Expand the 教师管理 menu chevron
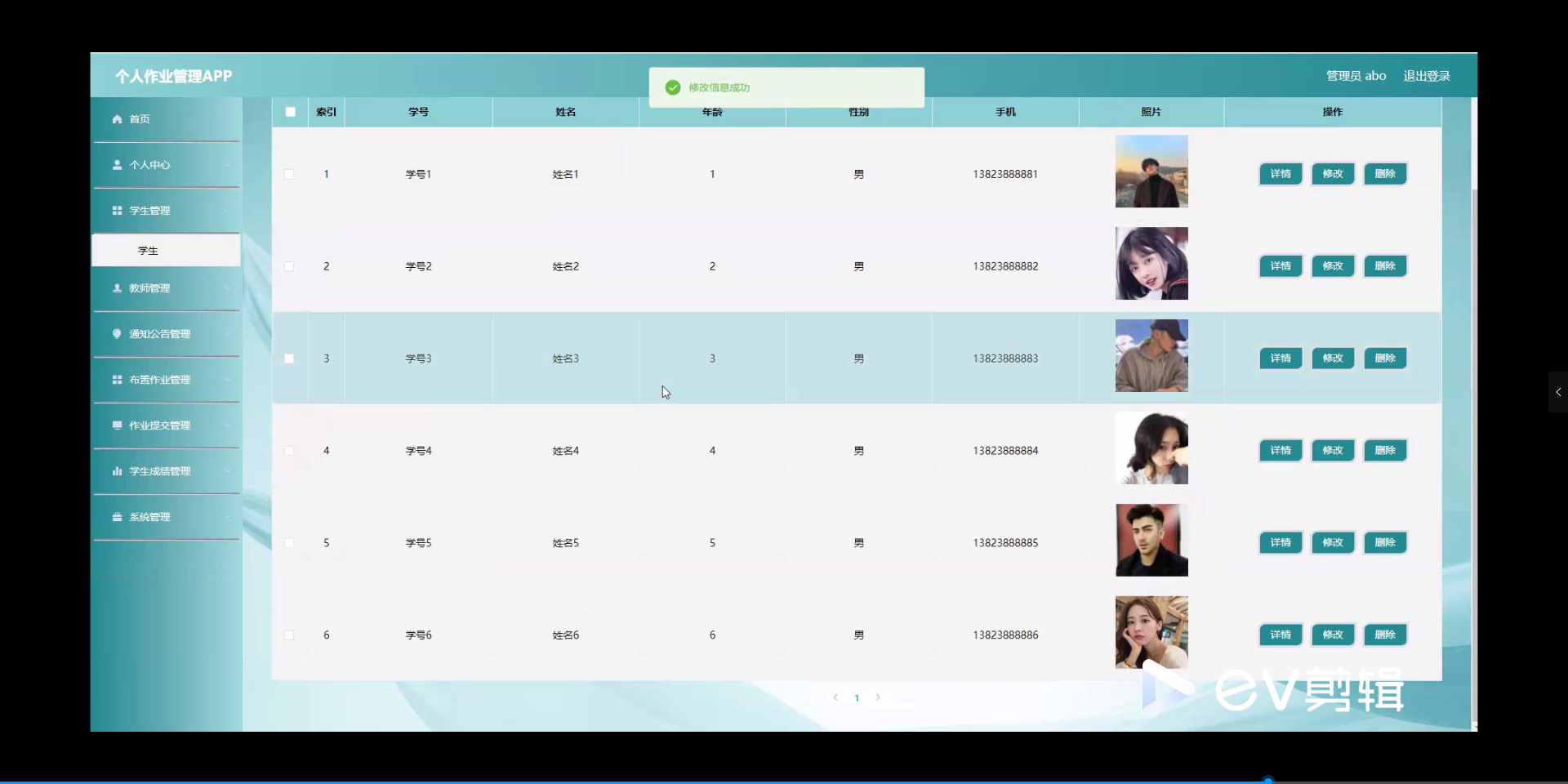The height and width of the screenshot is (784, 1568). 227,288
